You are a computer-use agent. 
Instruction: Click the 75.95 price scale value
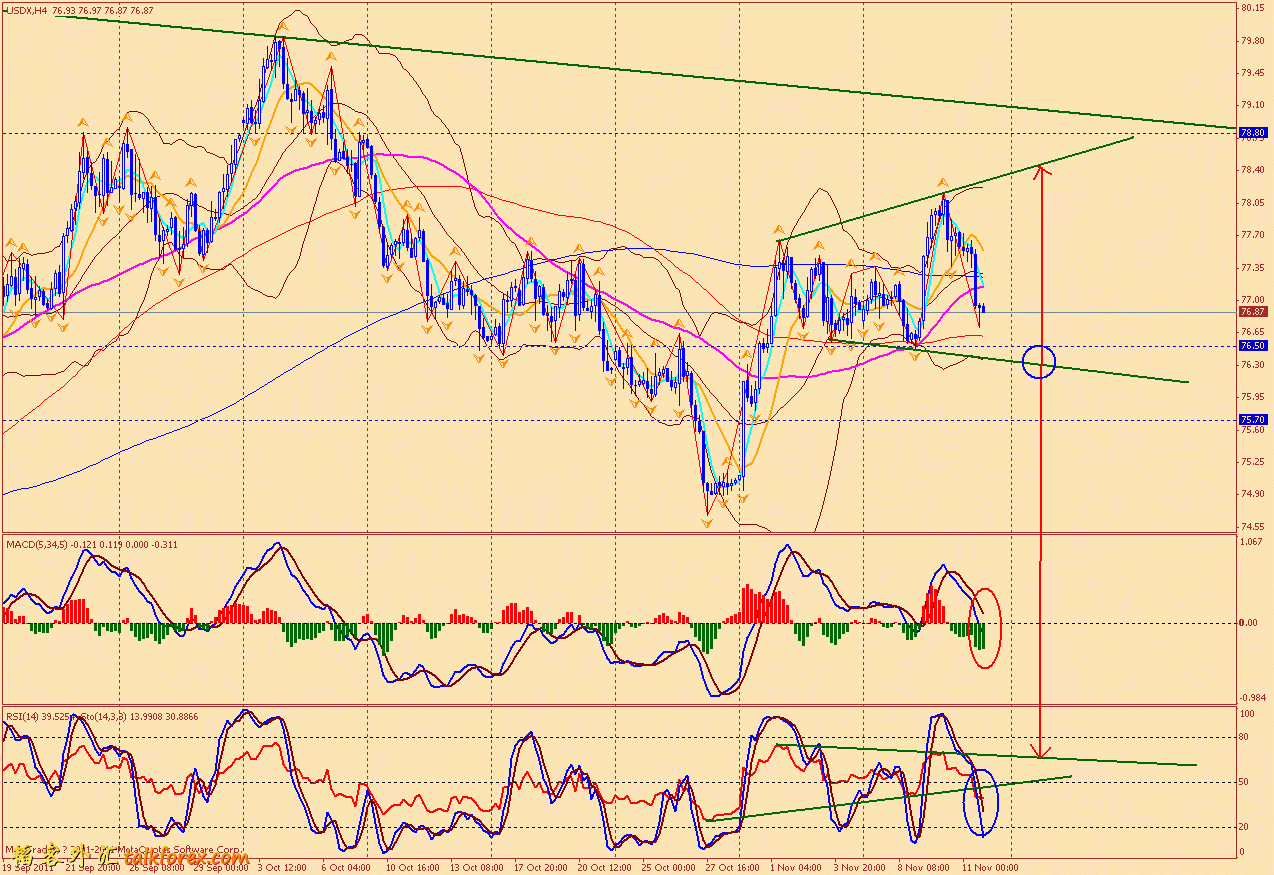pyautogui.click(x=1253, y=397)
